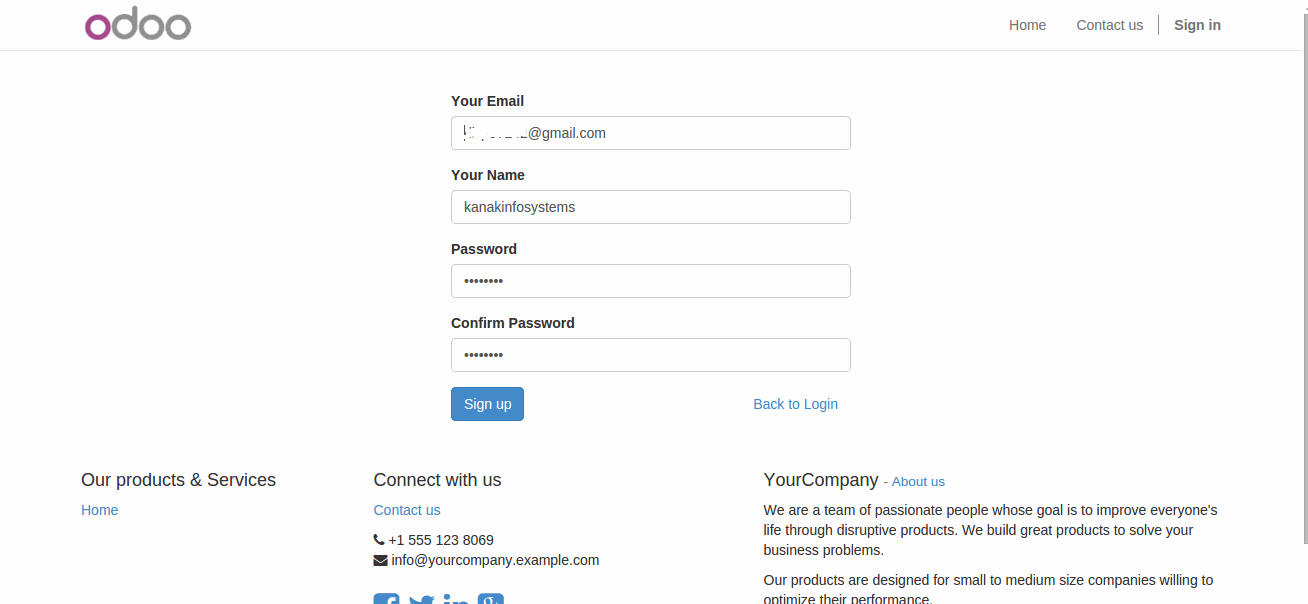This screenshot has width=1308, height=604.
Task: Open the LinkedIn social icon
Action: point(456,599)
